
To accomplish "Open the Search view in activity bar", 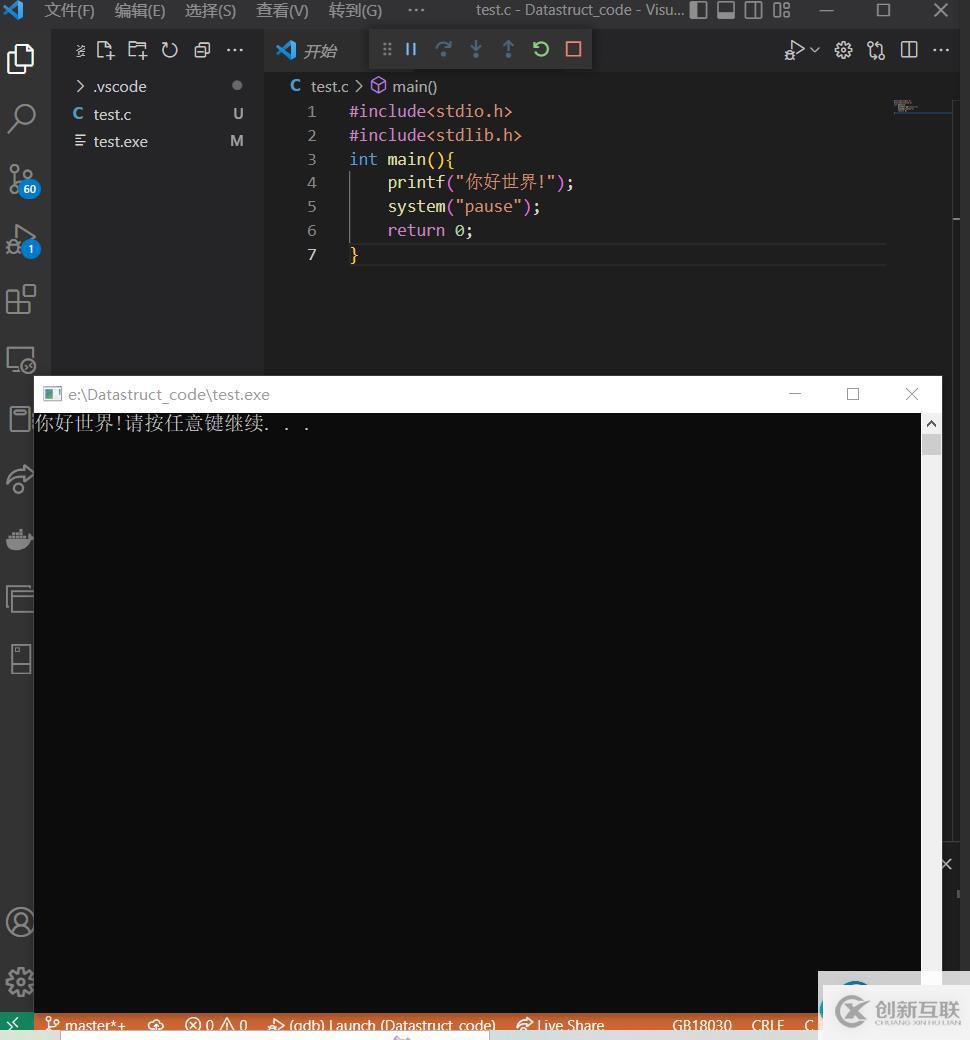I will 21,118.
